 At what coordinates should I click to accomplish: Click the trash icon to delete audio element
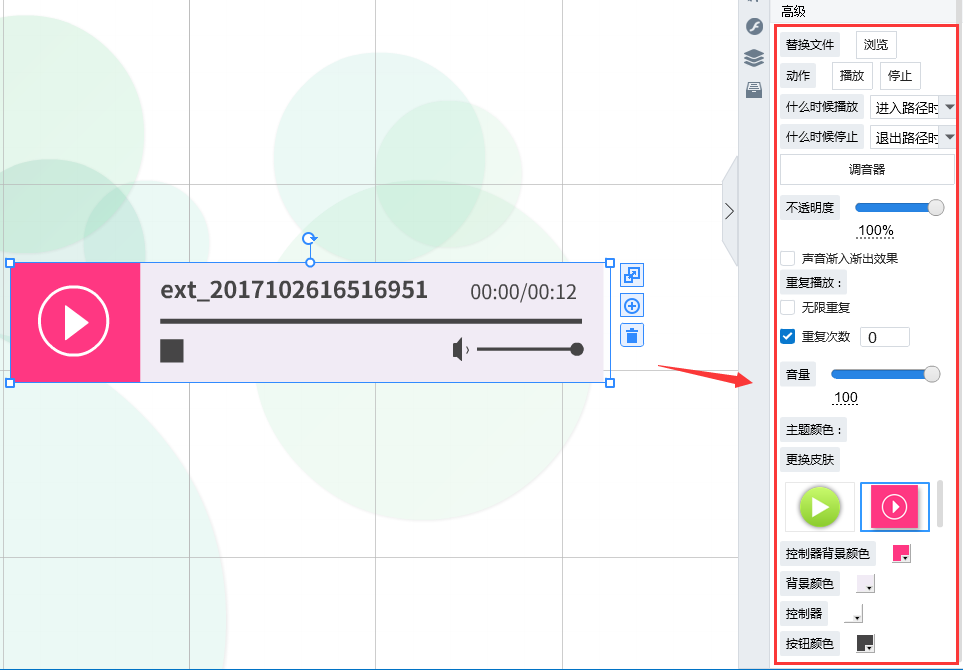pos(632,335)
